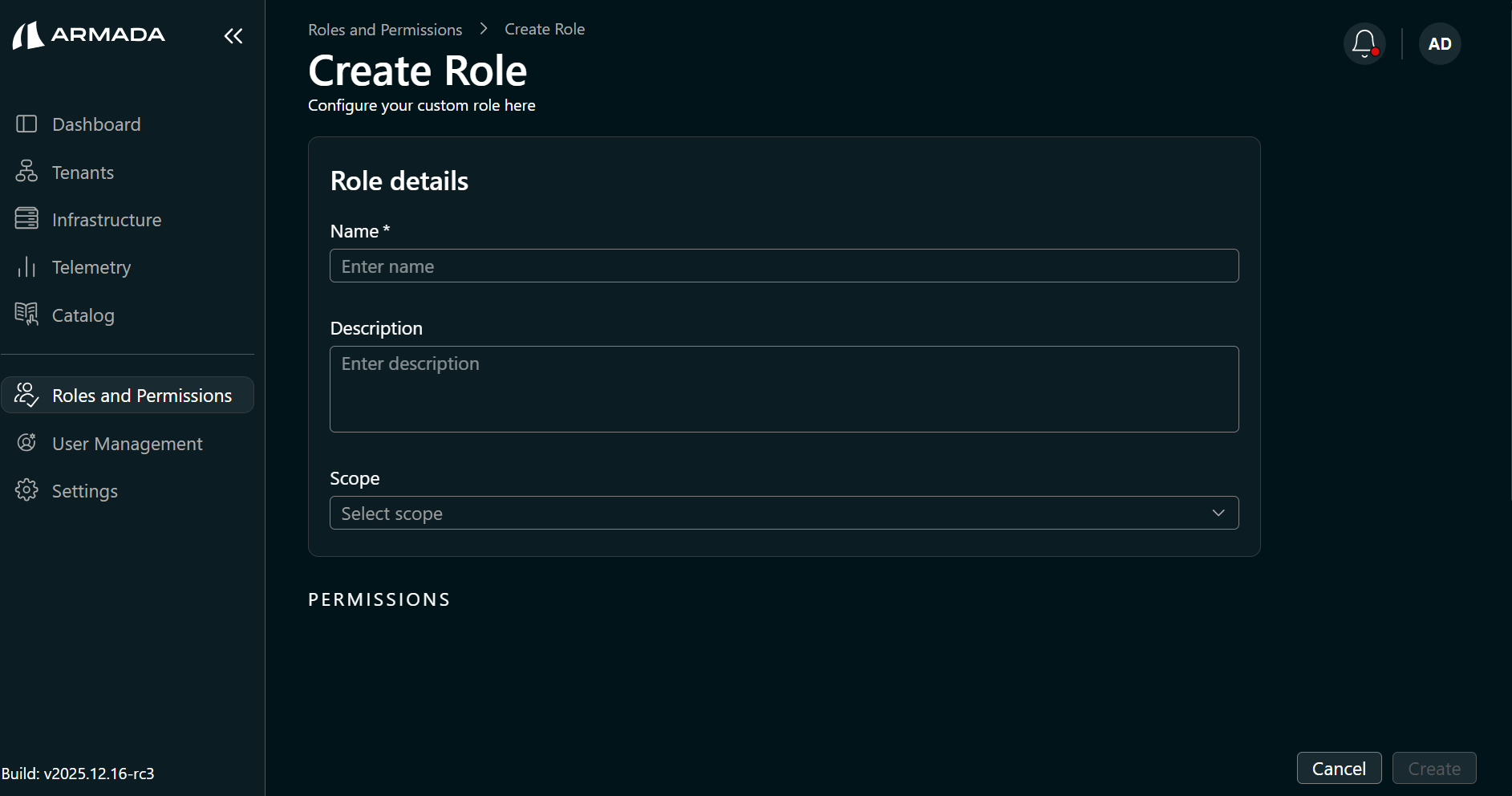This screenshot has width=1512, height=796.
Task: Open the Dashboard panel icon
Action: (26, 124)
